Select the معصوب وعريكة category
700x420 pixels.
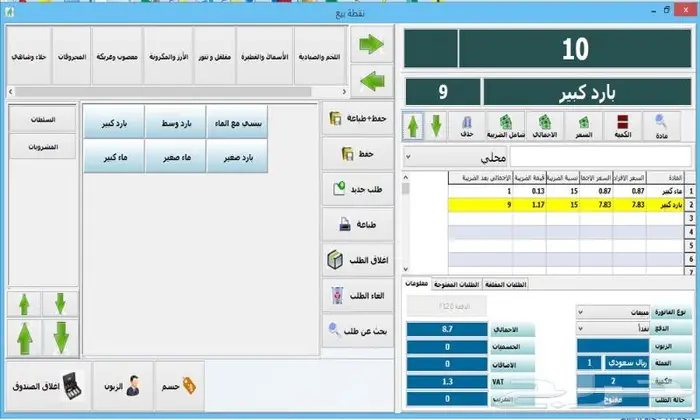coord(117,56)
